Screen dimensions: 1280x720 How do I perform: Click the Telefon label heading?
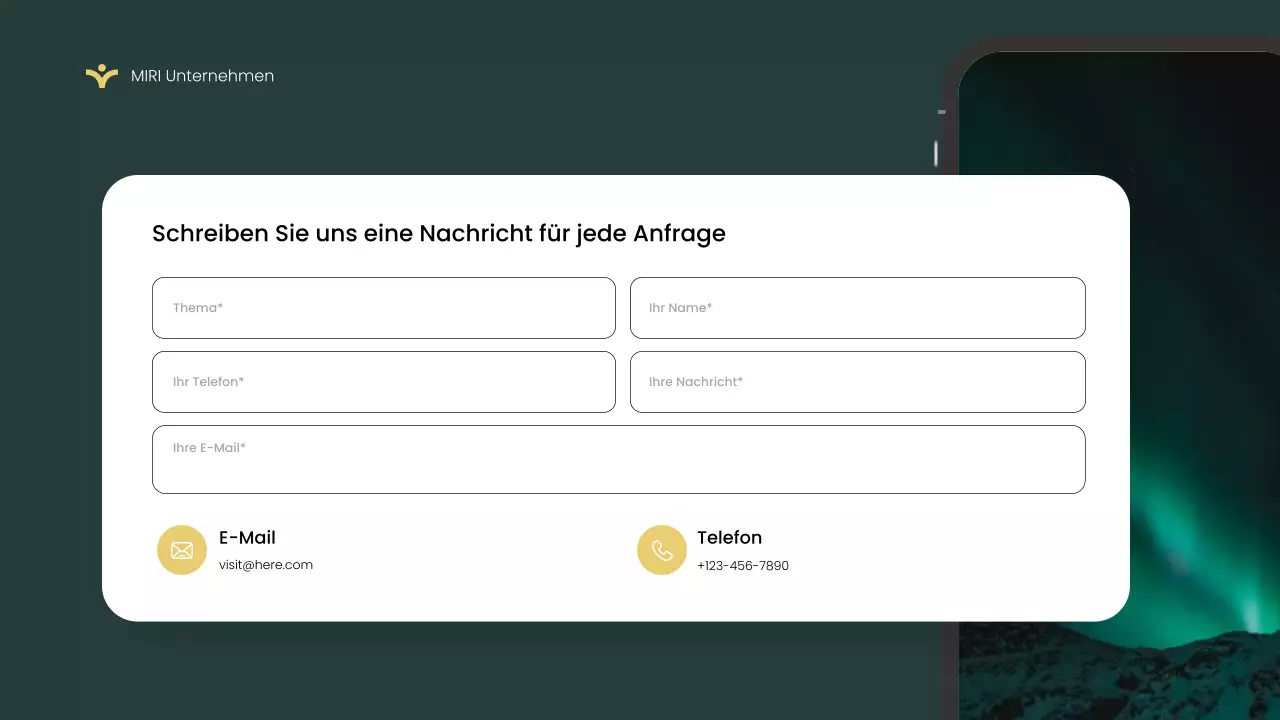730,537
